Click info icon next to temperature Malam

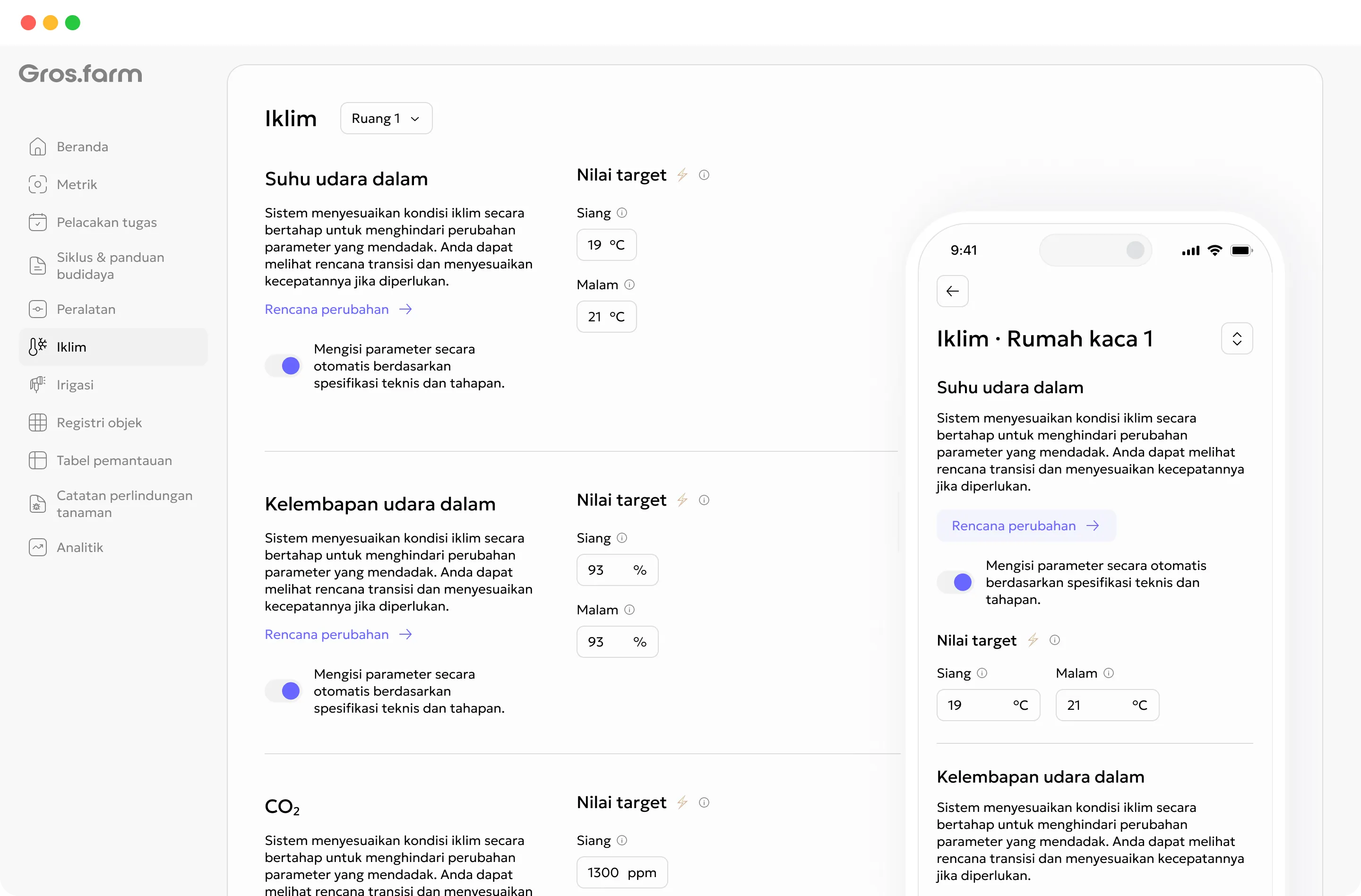[x=629, y=284]
